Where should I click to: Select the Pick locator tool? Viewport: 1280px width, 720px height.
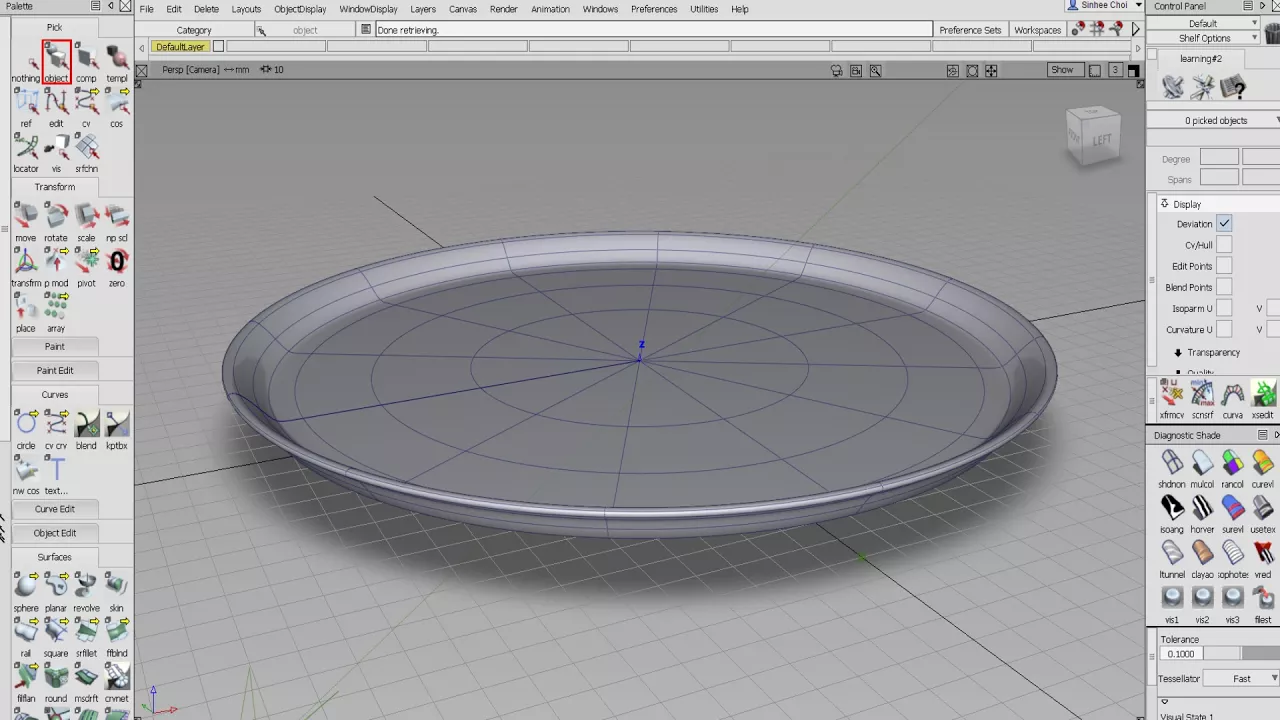[26, 150]
